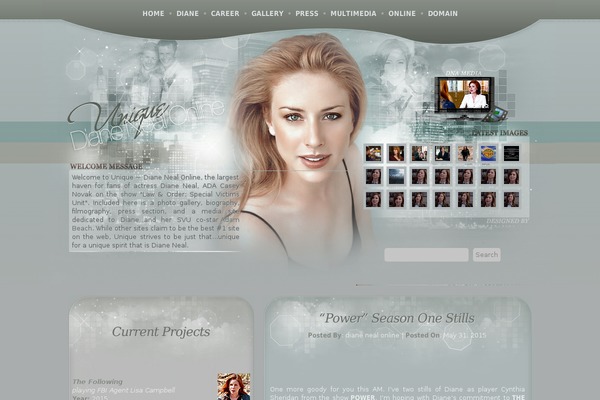600x400 pixels.
Task: Click the DESIGNED BY credit text
Action: (507, 221)
